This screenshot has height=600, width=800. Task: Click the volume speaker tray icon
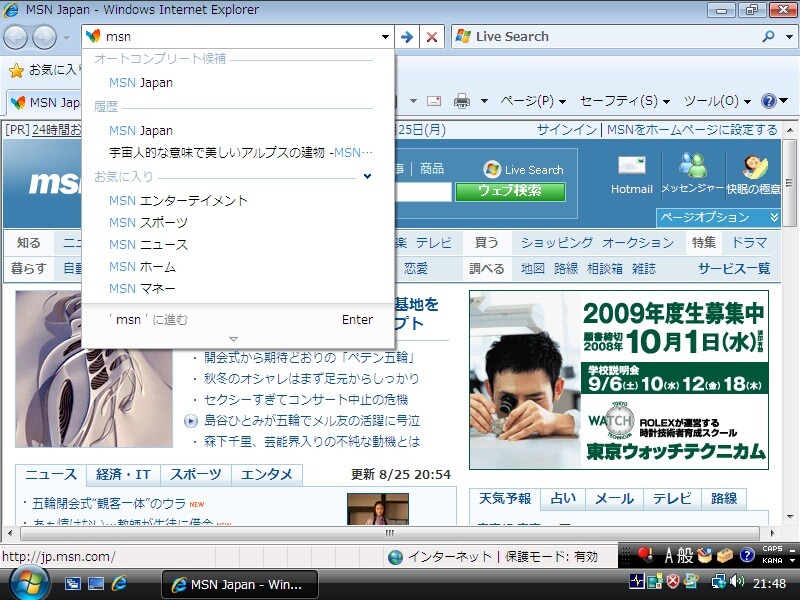coord(737,581)
